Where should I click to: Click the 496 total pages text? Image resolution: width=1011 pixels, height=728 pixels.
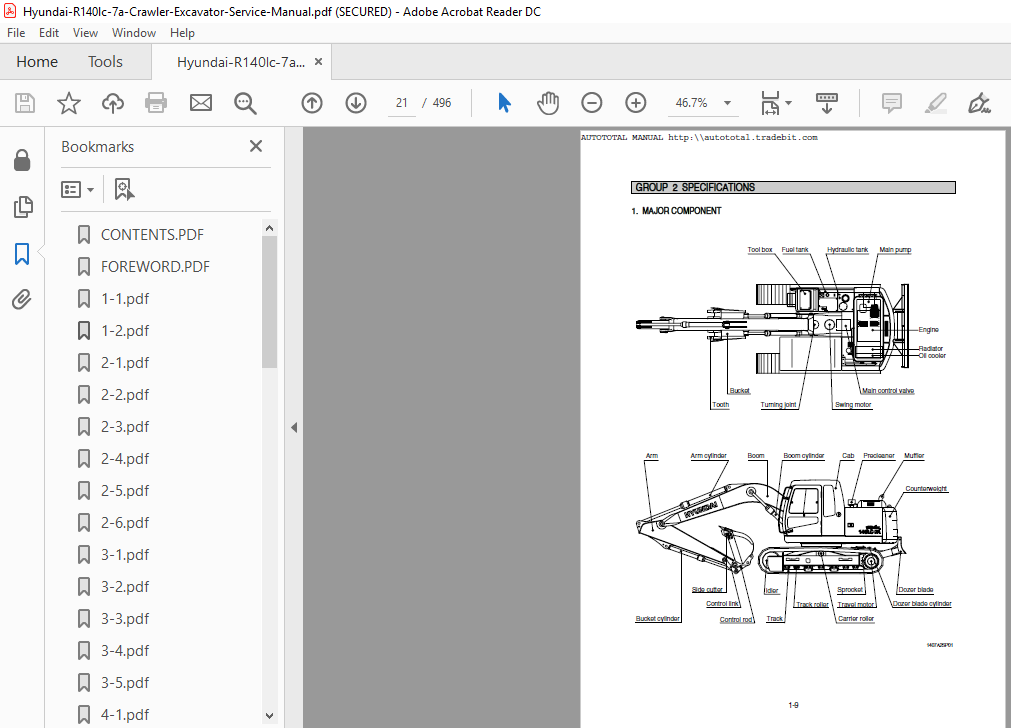[442, 103]
